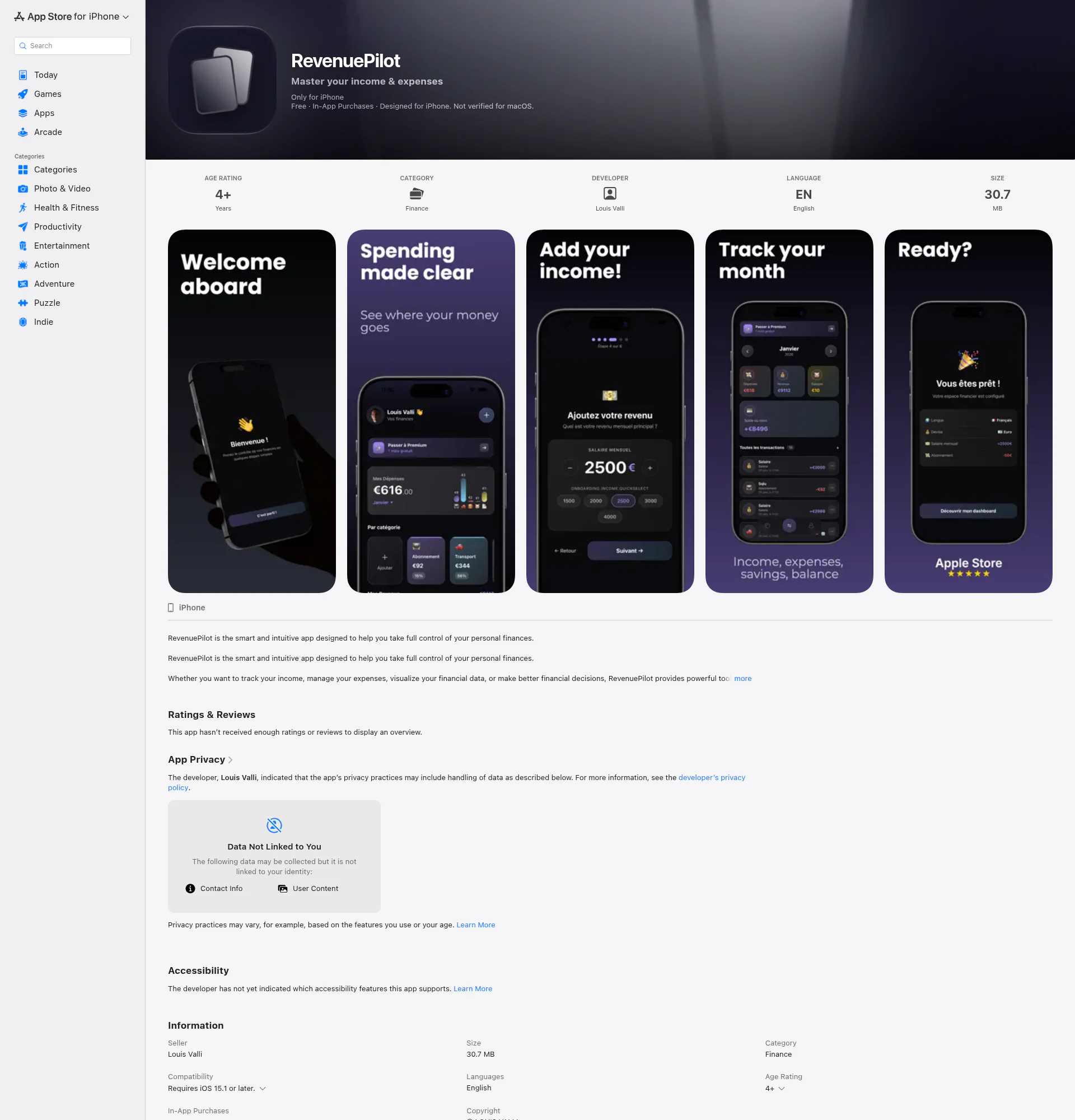
Task: Select the Productivity paper-plane icon
Action: tap(23, 227)
